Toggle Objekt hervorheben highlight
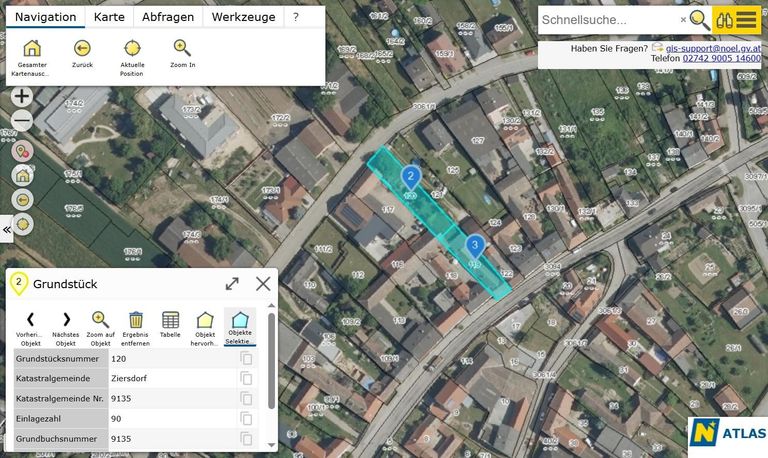This screenshot has width=768, height=458. coord(205,320)
